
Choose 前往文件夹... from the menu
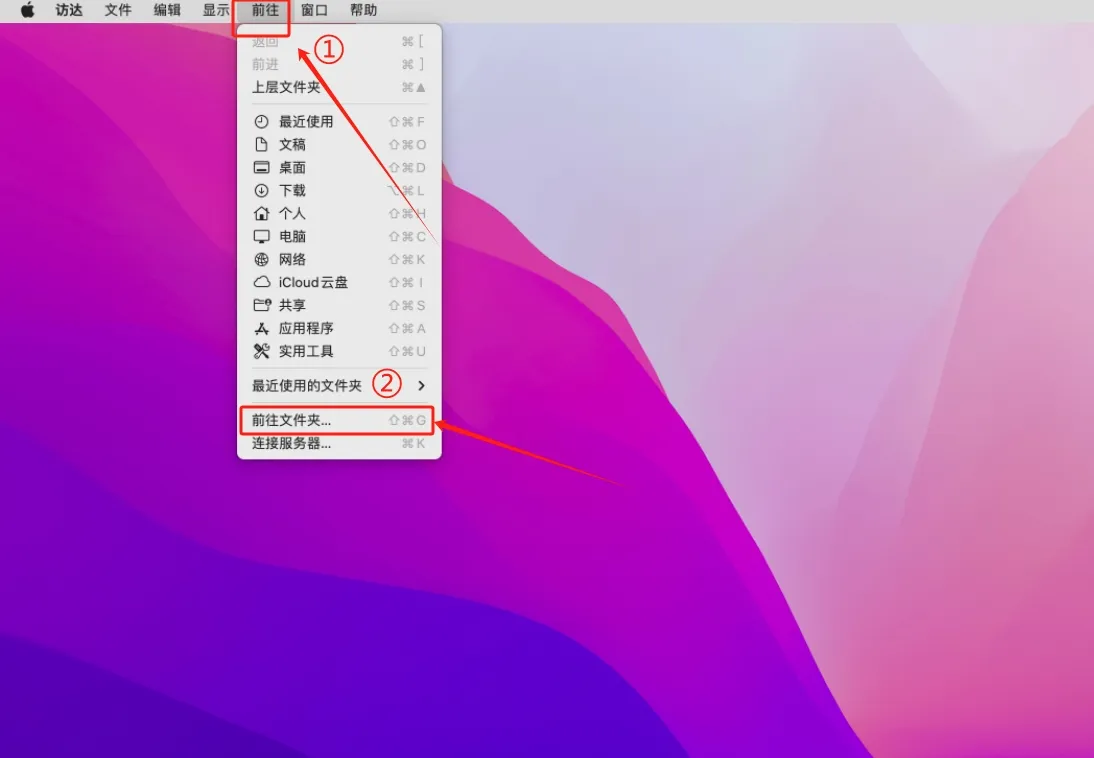pos(291,421)
